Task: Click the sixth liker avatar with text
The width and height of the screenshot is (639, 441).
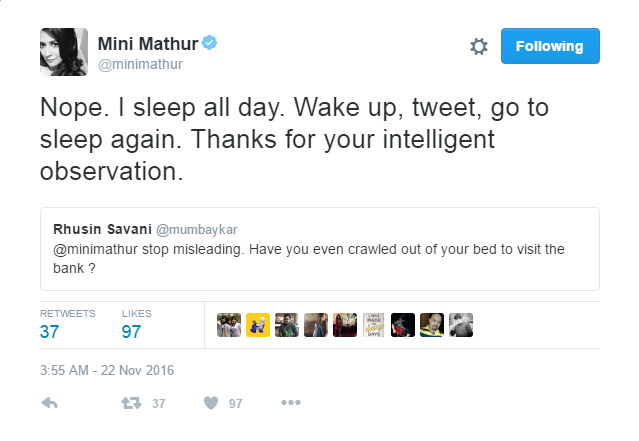Action: click(x=374, y=325)
